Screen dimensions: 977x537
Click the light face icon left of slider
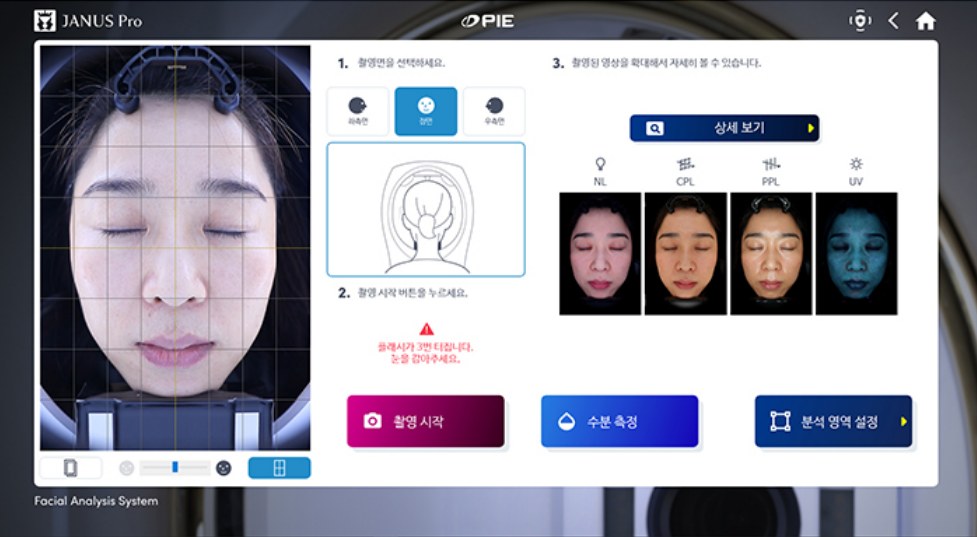[x=126, y=468]
